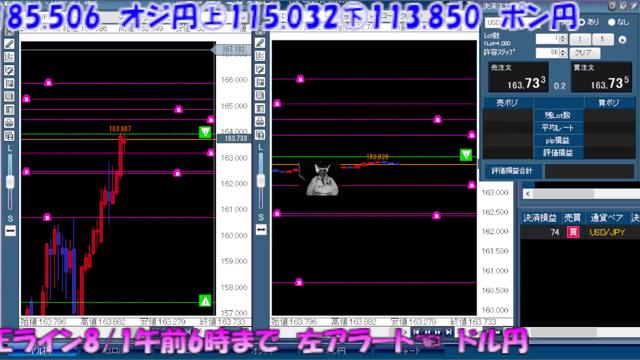Click the print icon in right chart toolbar
The height and width of the screenshot is (360, 640).
pyautogui.click(x=260, y=122)
